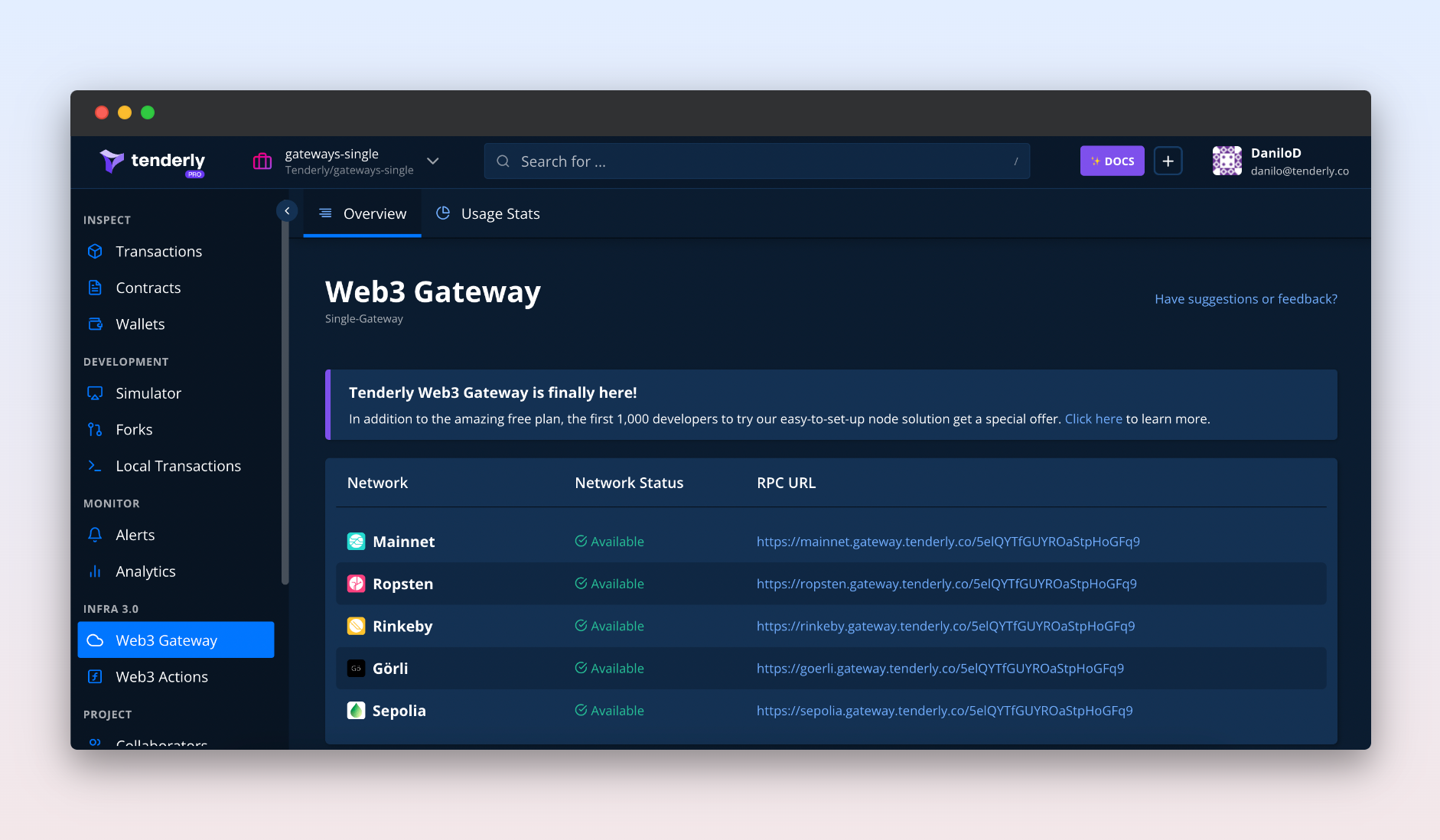Collapse the sidebar with chevron button
Viewport: 1440px width, 840px height.
pos(287,210)
